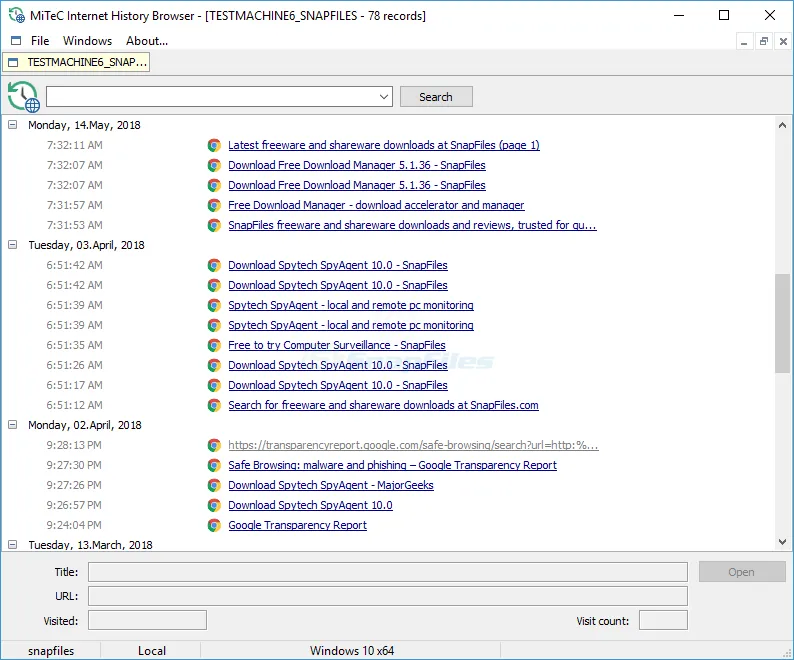Click Chrome icon beside MajorGeeks download entry
This screenshot has width=794, height=660.
[x=214, y=485]
